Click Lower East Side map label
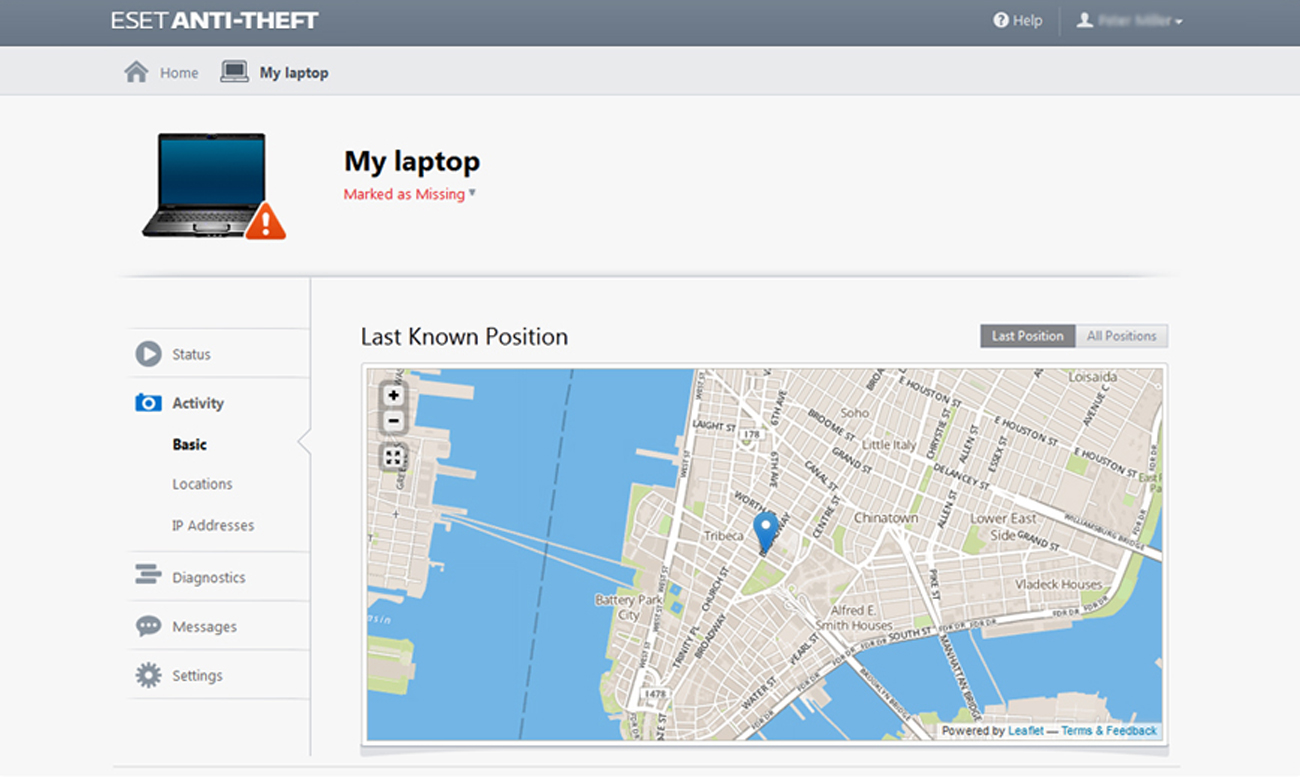Image resolution: width=1300 pixels, height=780 pixels. 1002,527
